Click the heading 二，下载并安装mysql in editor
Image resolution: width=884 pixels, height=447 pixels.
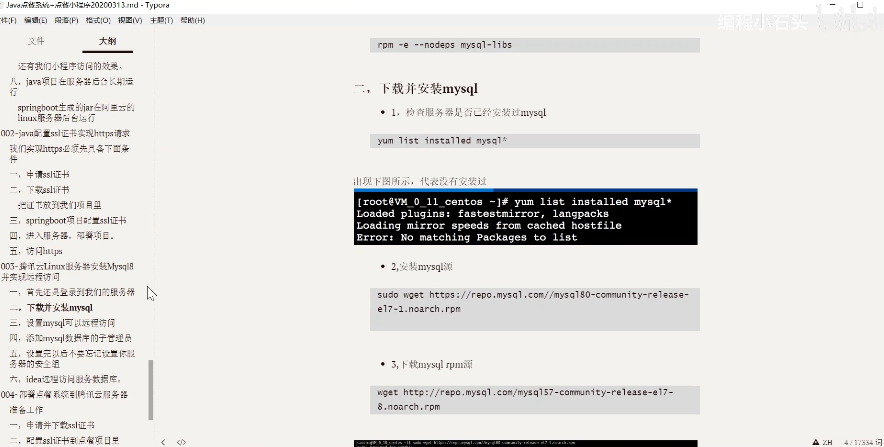416,88
